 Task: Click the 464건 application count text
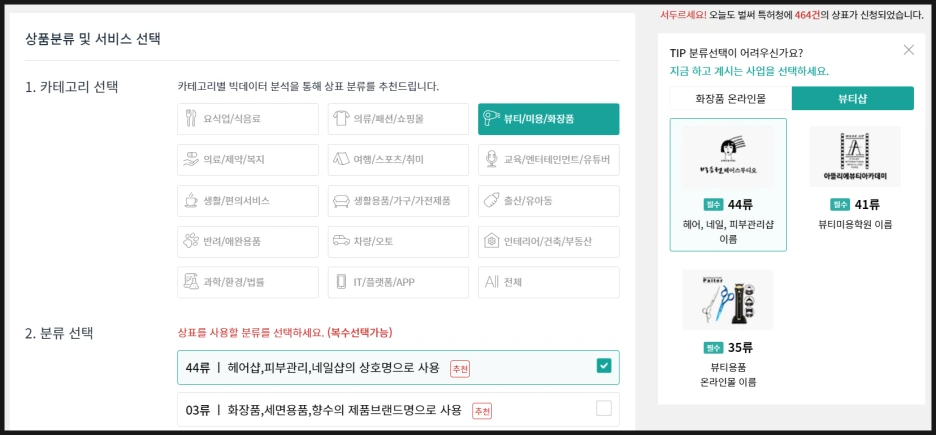(807, 14)
